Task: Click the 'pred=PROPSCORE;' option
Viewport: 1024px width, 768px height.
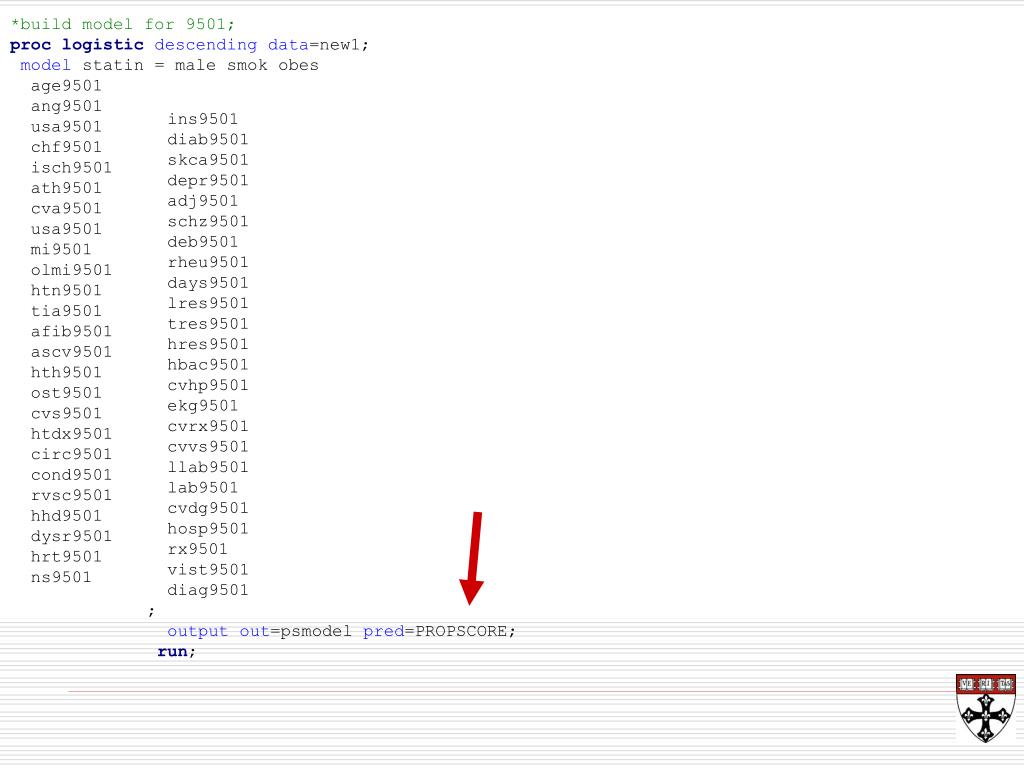Action: coord(439,632)
